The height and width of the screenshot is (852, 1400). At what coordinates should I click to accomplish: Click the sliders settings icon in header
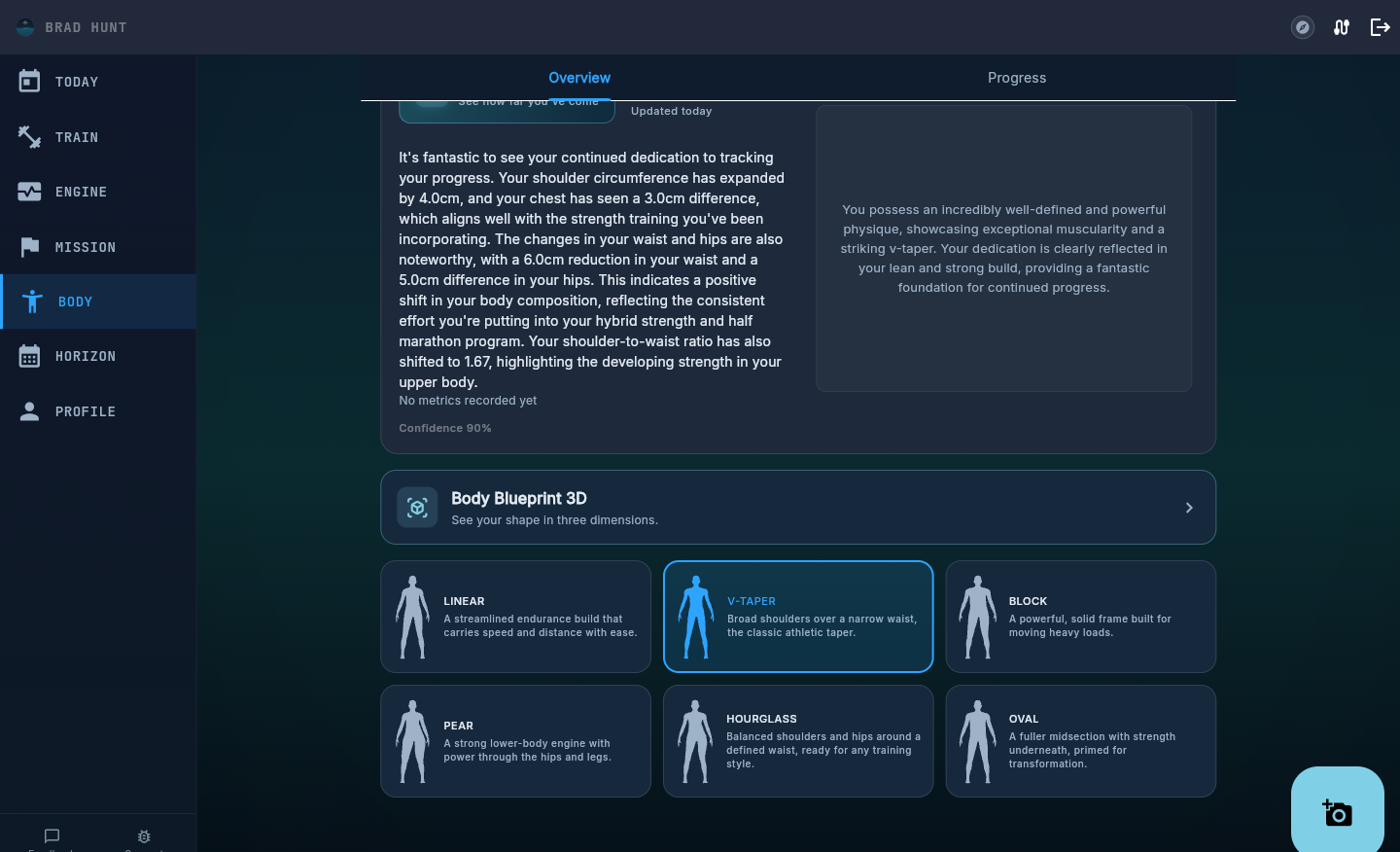click(1342, 27)
